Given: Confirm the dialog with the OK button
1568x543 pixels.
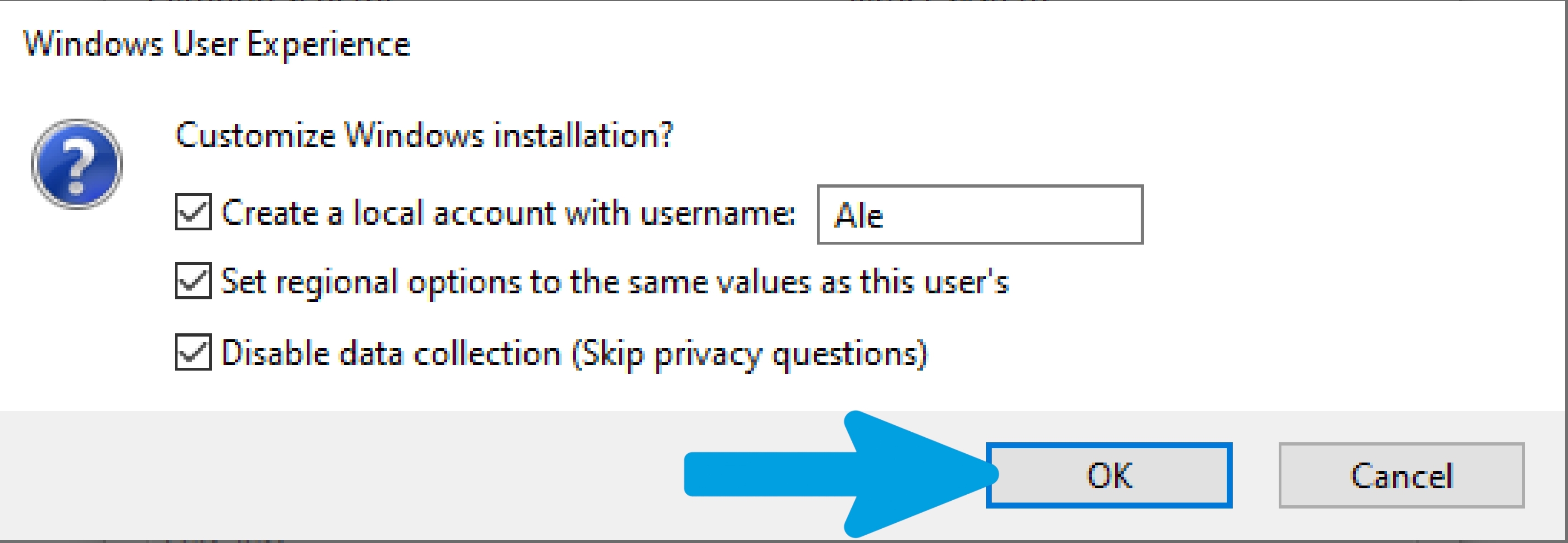Looking at the screenshot, I should [x=1109, y=475].
